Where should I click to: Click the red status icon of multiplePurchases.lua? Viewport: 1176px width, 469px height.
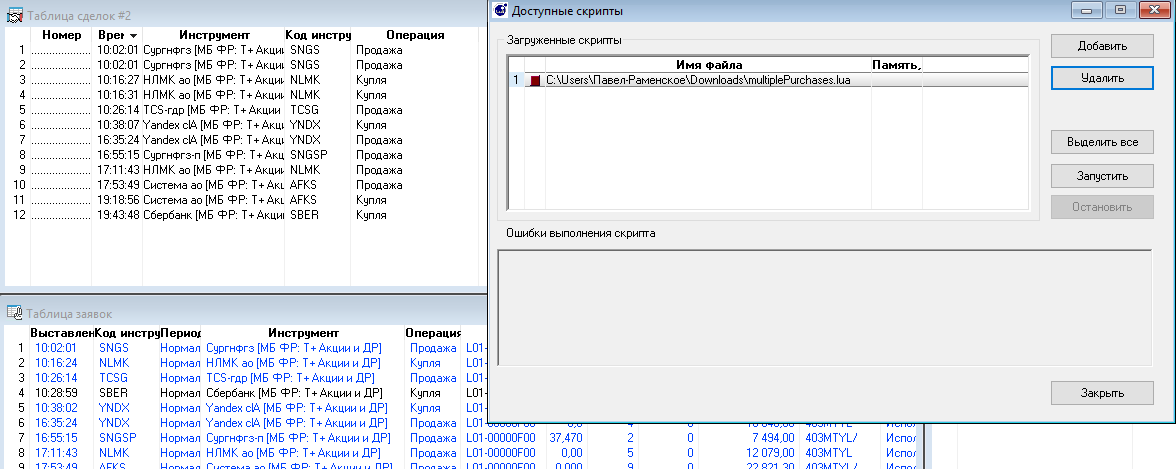point(535,80)
